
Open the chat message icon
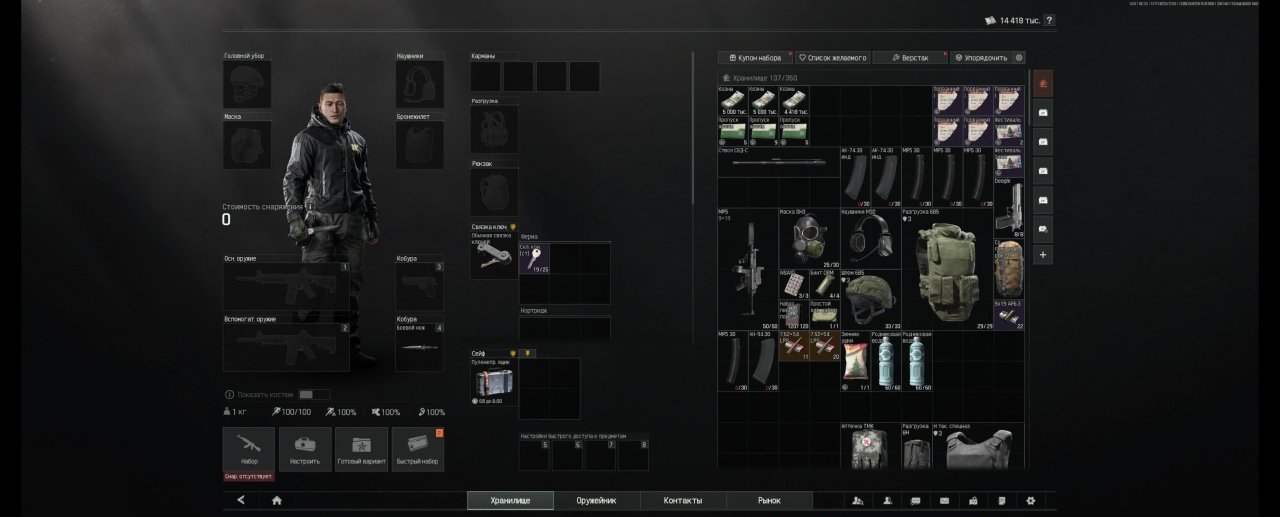point(915,501)
